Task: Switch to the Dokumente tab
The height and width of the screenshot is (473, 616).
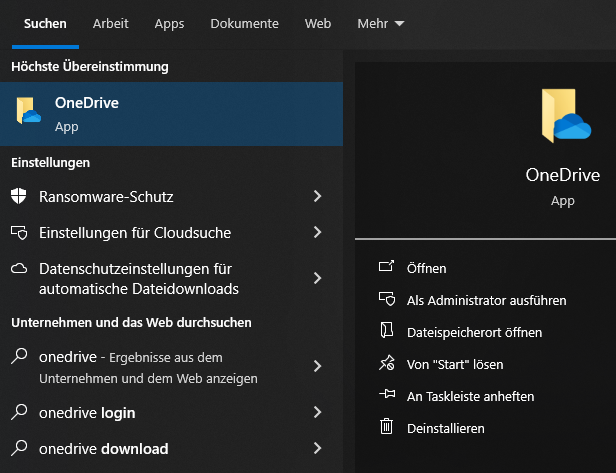Action: 244,24
